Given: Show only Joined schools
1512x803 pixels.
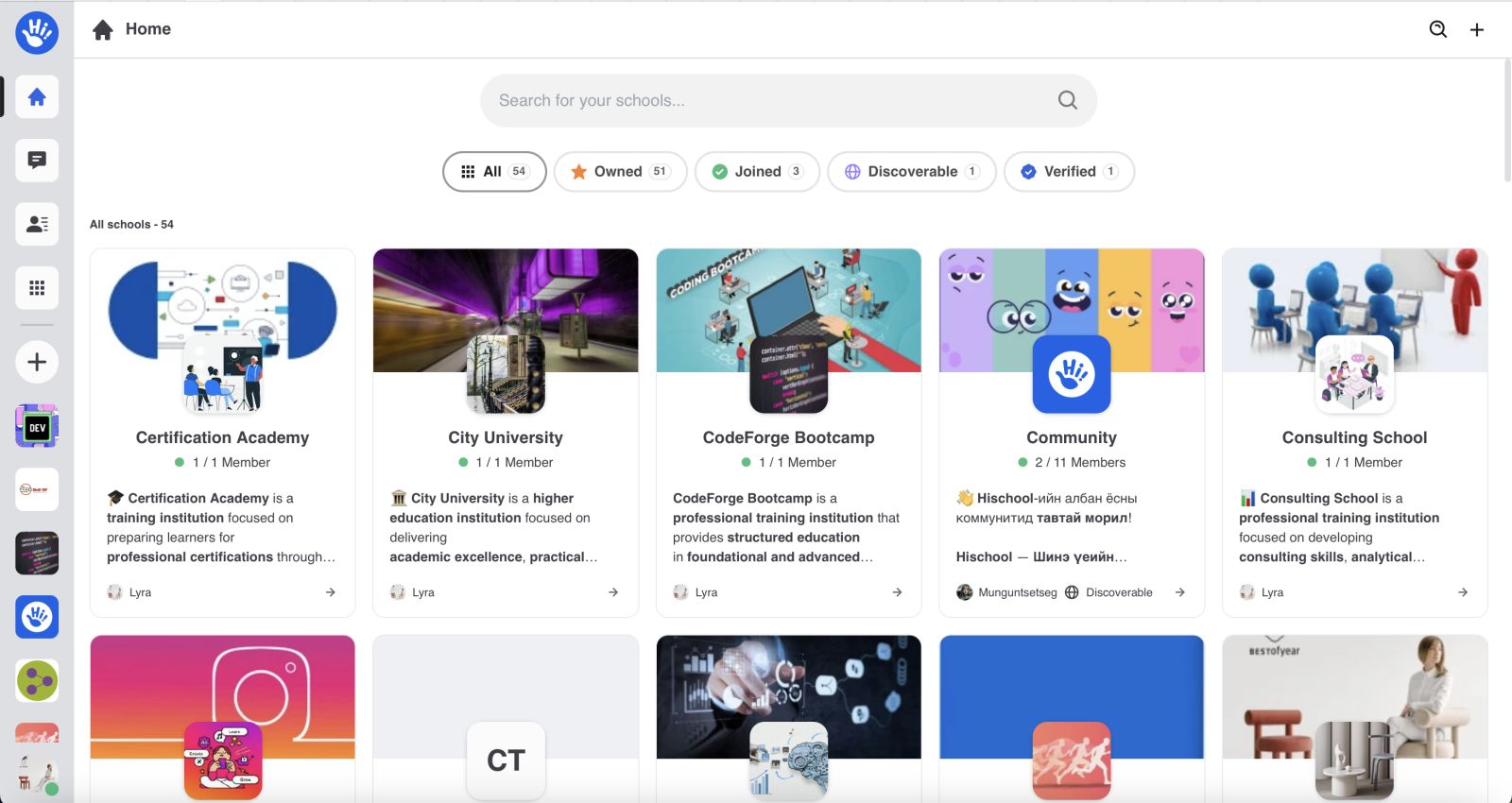Looking at the screenshot, I should [757, 172].
